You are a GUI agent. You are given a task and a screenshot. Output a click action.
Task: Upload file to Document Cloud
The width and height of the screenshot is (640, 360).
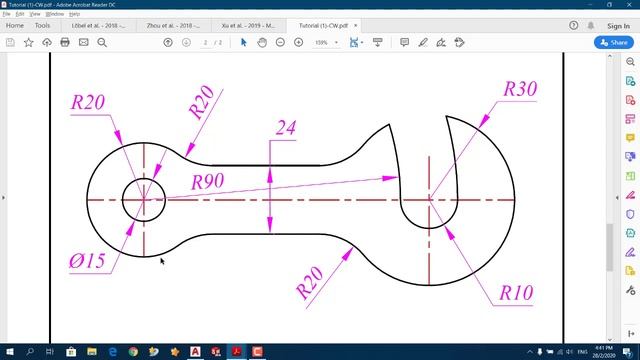(x=47, y=42)
